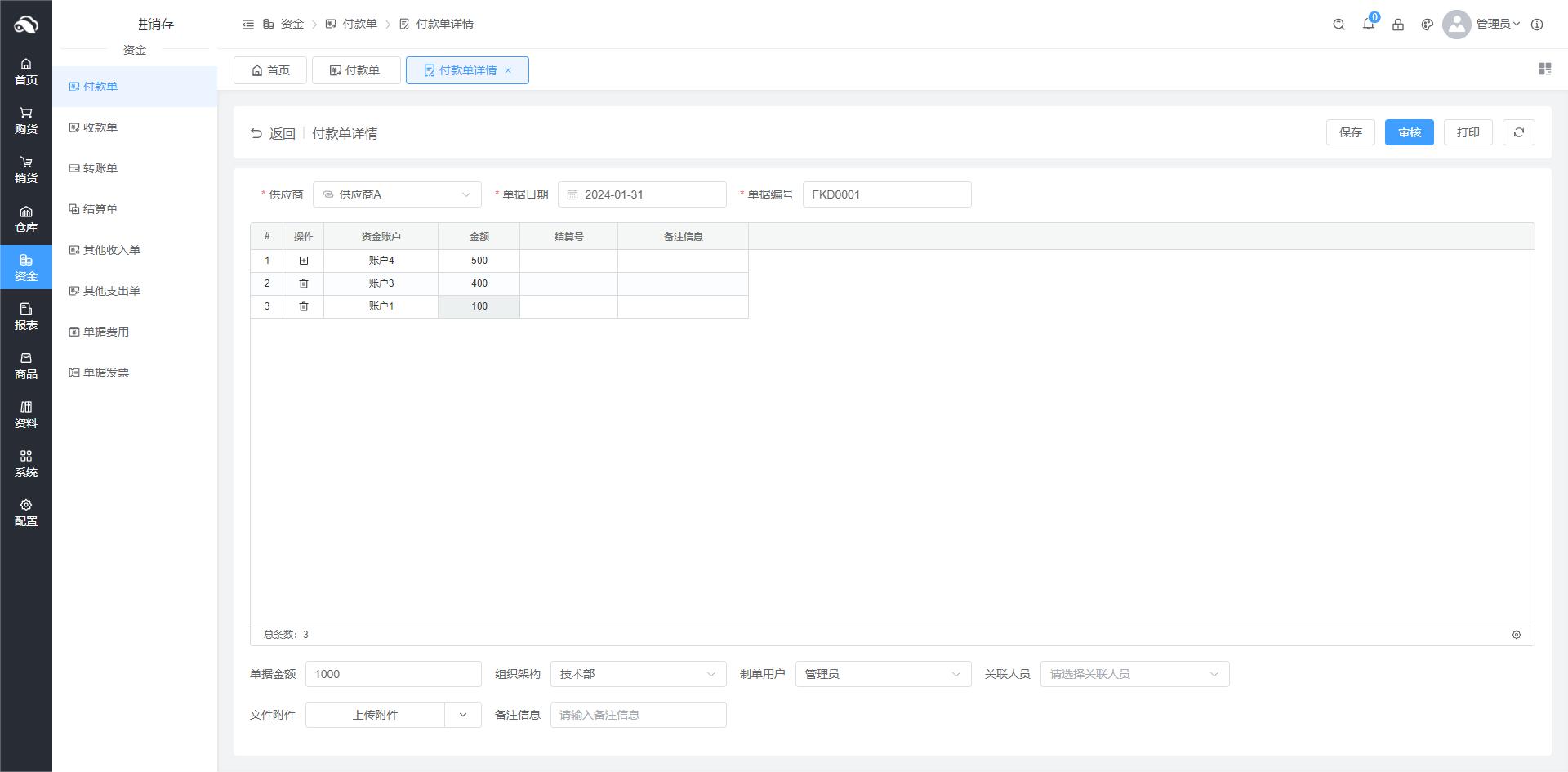This screenshot has width=1568, height=772.
Task: Close the 付款单详情 tab
Action: pos(508,70)
